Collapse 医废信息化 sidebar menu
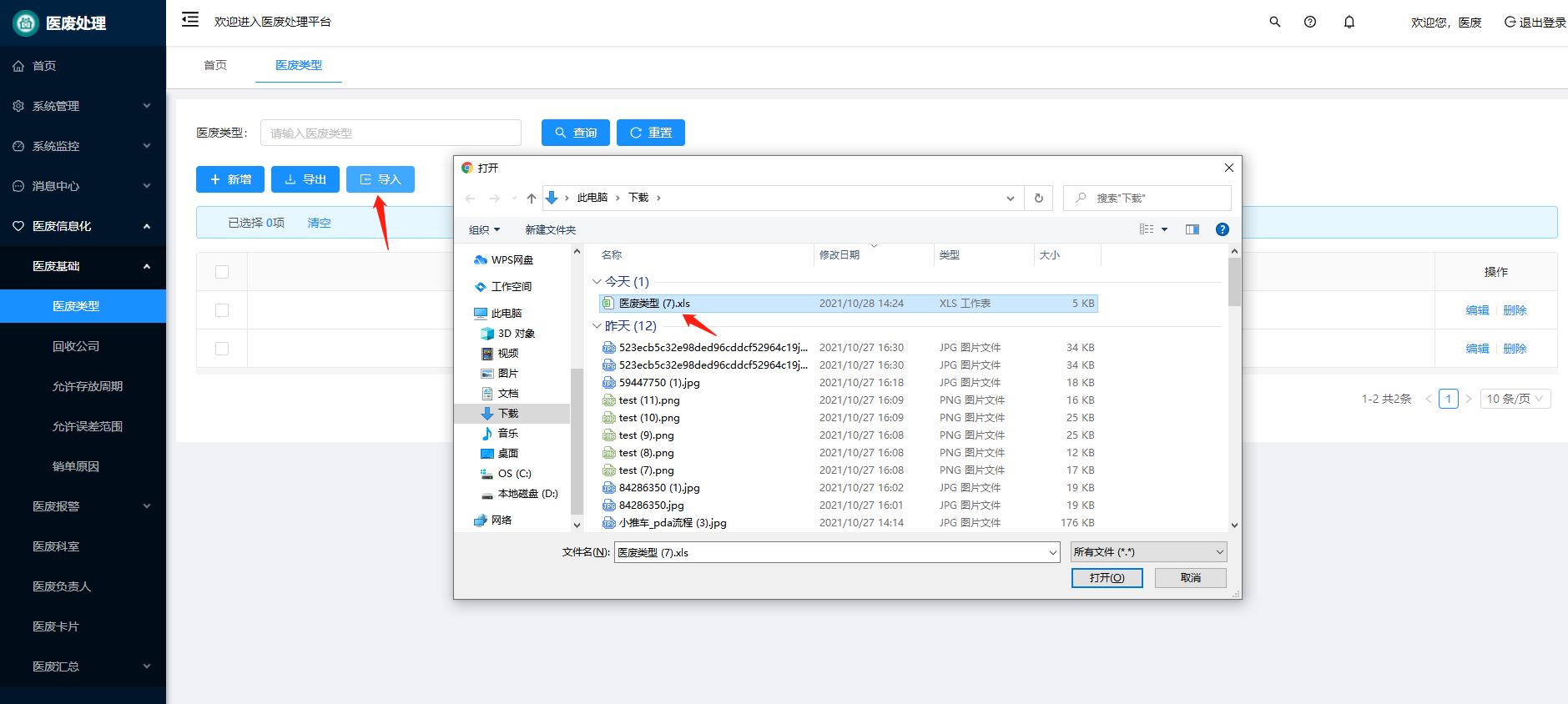Screen dimensions: 1568x704 pos(83,226)
